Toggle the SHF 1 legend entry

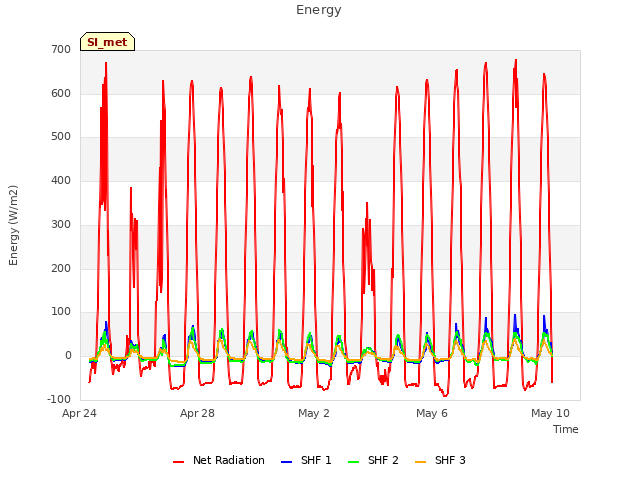306,460
